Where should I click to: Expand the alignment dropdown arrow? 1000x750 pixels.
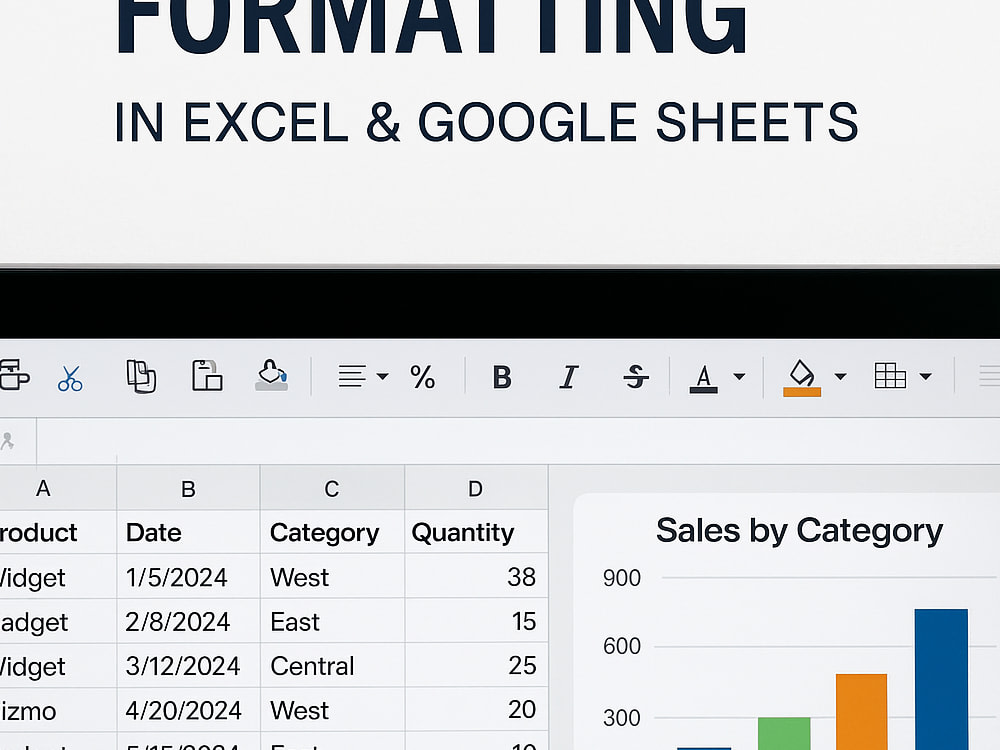coord(382,376)
